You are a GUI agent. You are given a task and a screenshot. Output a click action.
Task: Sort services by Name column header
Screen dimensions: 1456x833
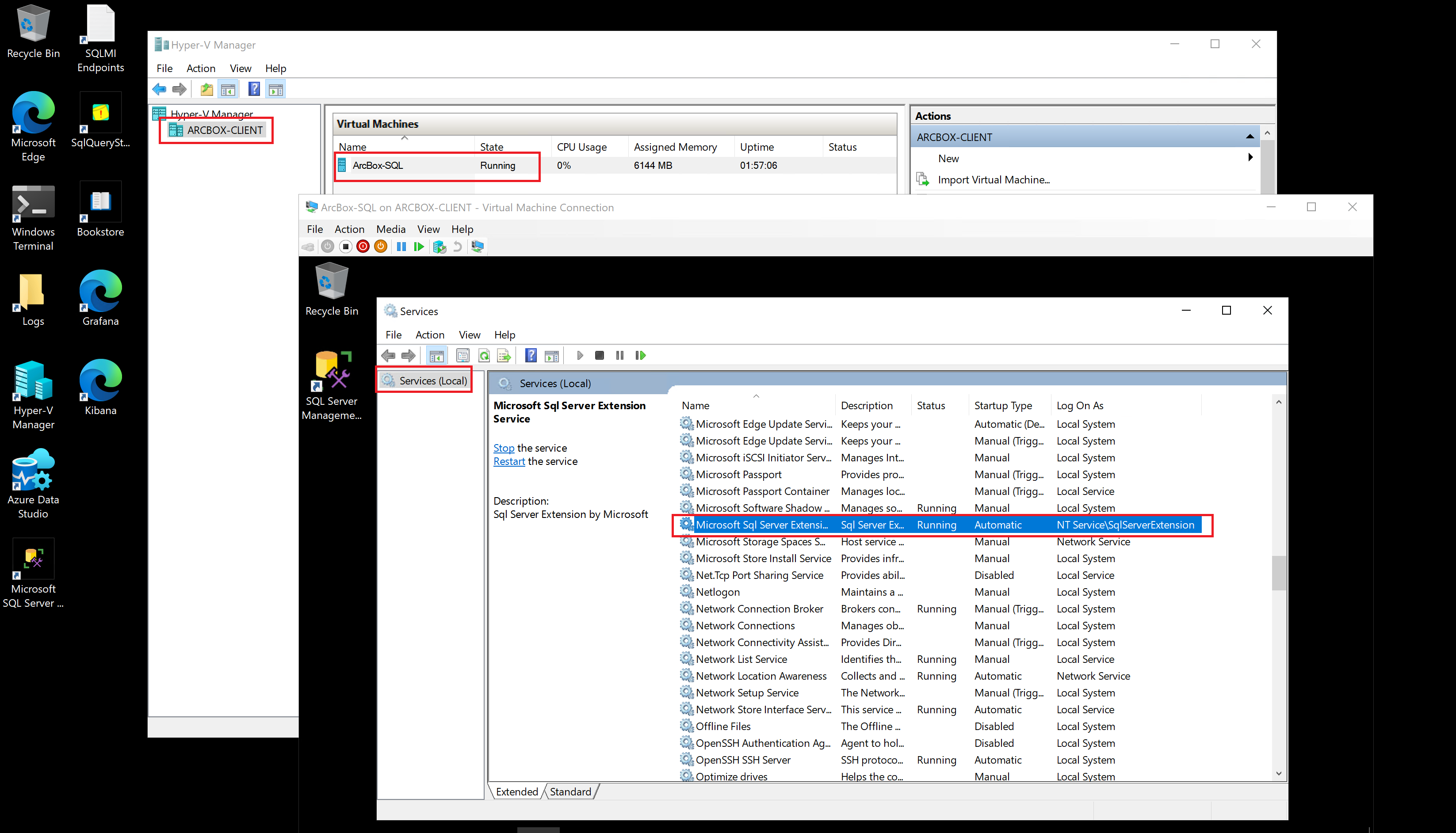[x=756, y=405]
